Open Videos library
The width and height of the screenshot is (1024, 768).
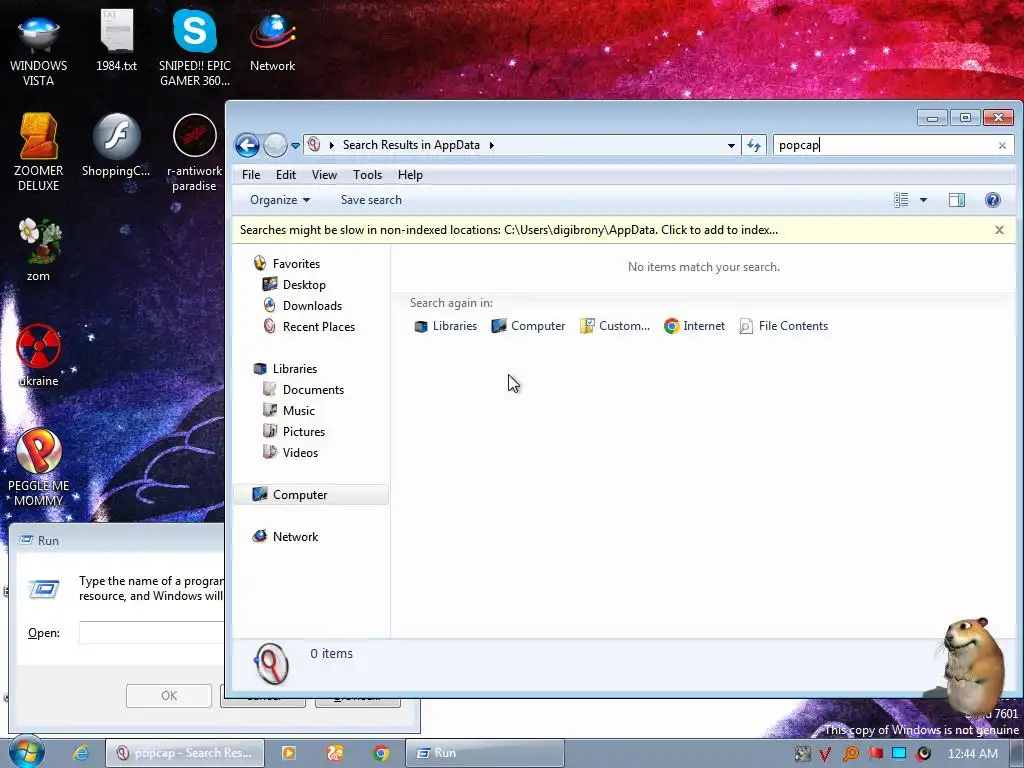291,453
